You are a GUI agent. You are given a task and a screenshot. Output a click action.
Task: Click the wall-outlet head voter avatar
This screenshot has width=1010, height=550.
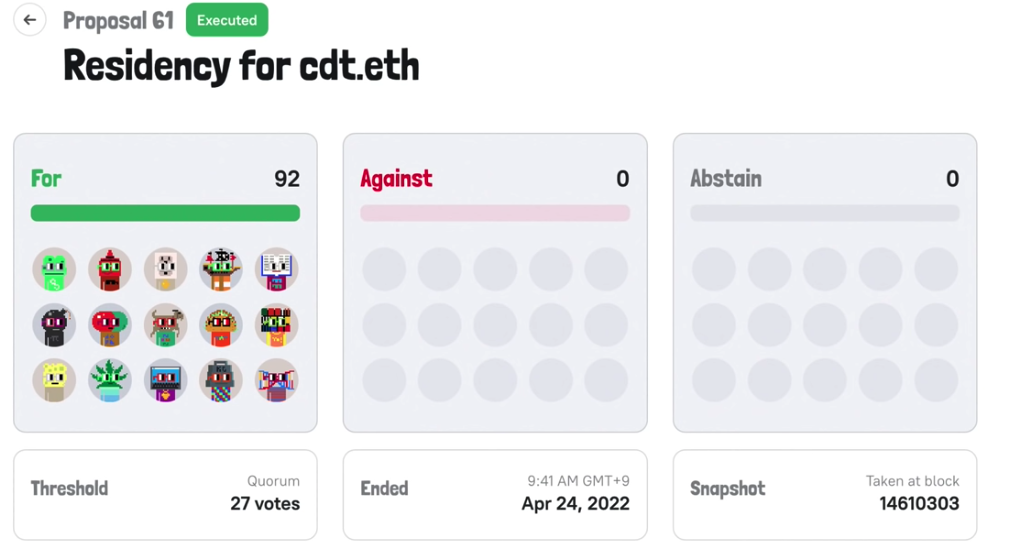pyautogui.click(x=165, y=270)
